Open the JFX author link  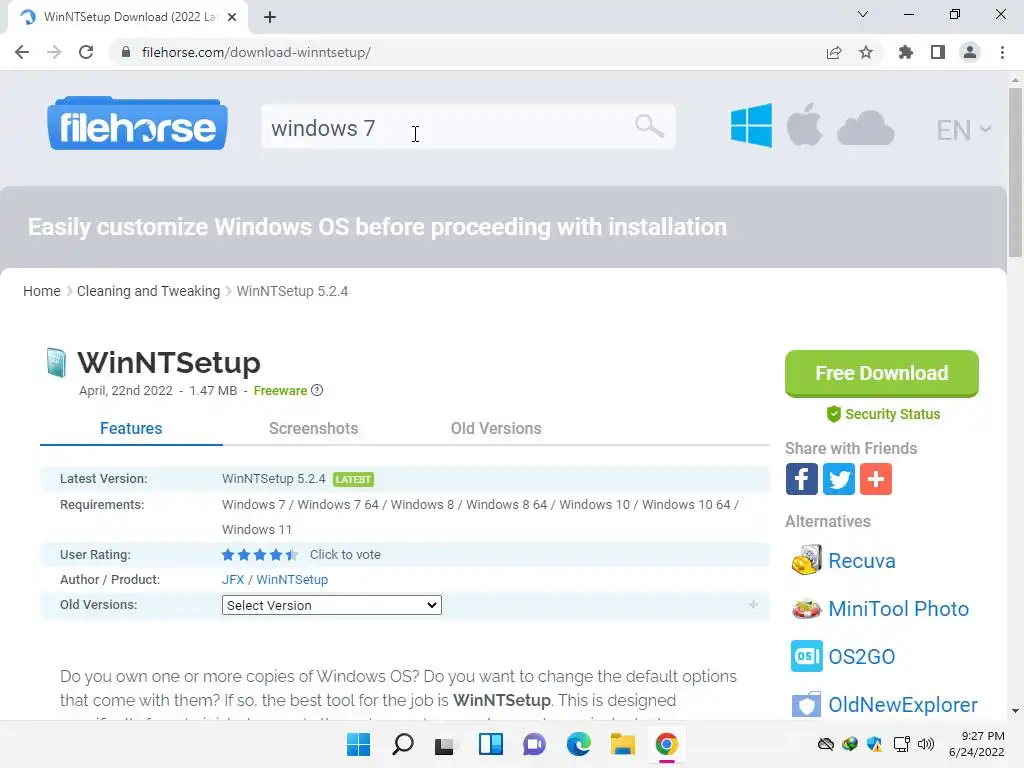click(233, 580)
